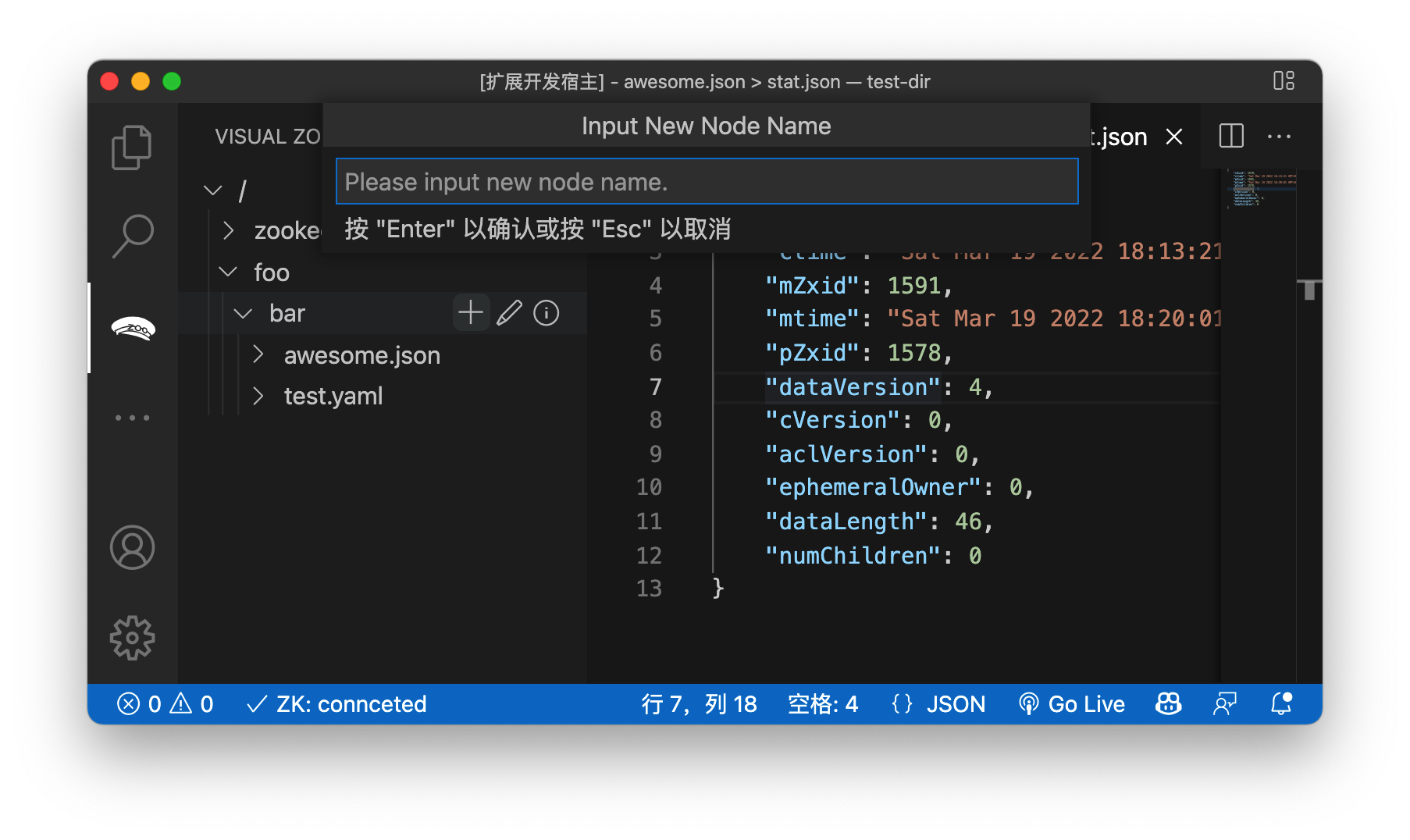Image resolution: width=1410 pixels, height=840 pixels.
Task: Click the numChildren line in editor
Action: click(x=873, y=556)
